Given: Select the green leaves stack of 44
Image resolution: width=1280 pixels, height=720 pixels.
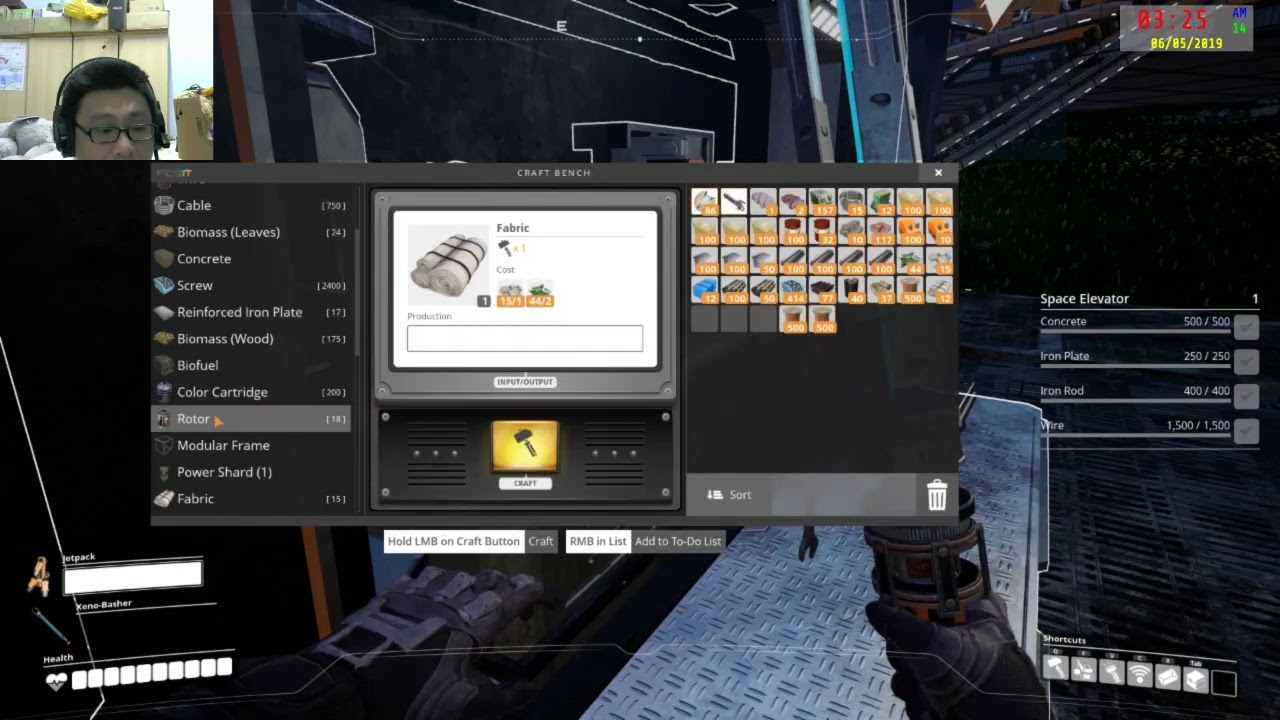Looking at the screenshot, I should (x=910, y=260).
